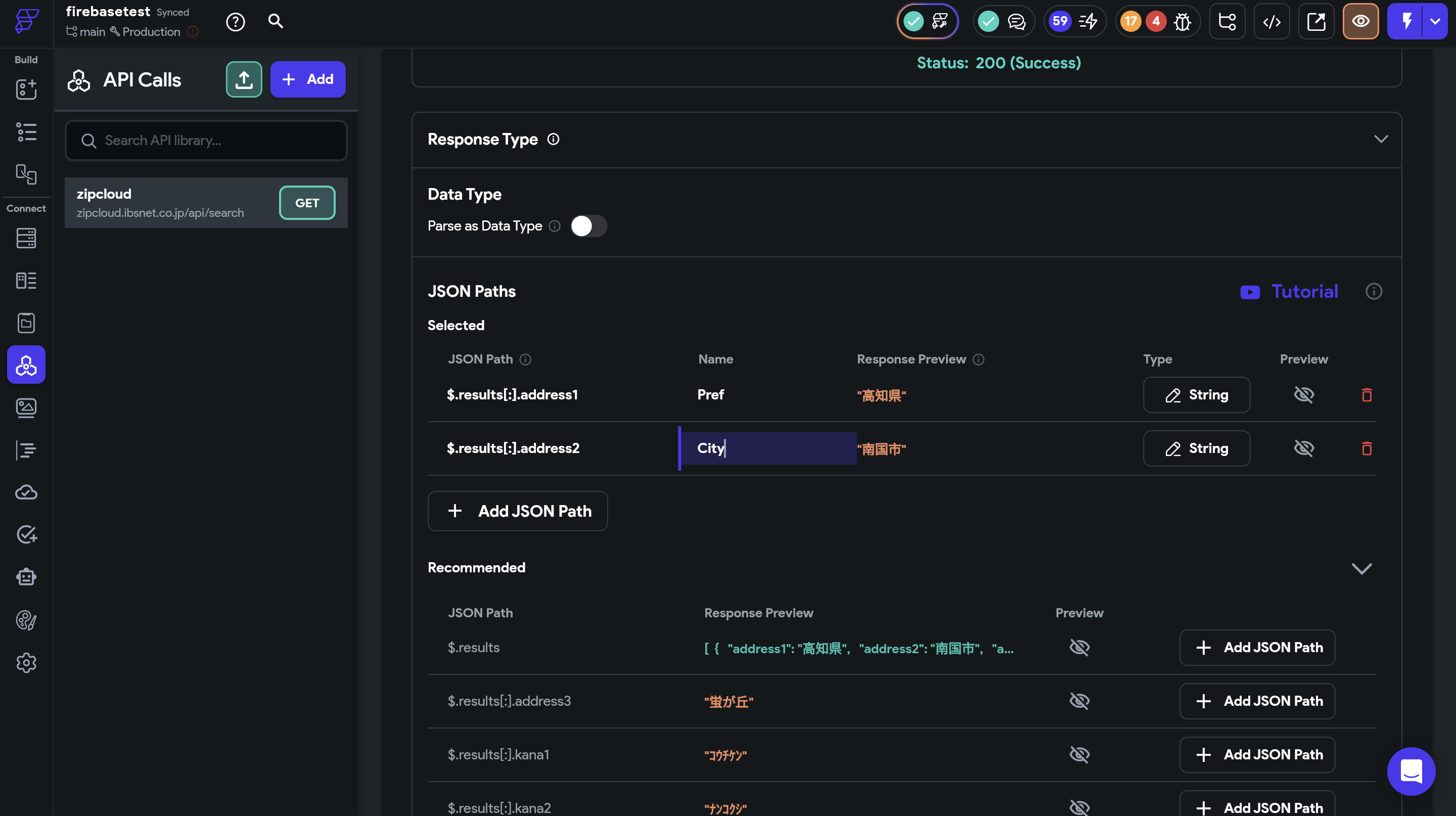Open the Theme Settings palette icon
The height and width of the screenshot is (816, 1456).
pyautogui.click(x=26, y=620)
